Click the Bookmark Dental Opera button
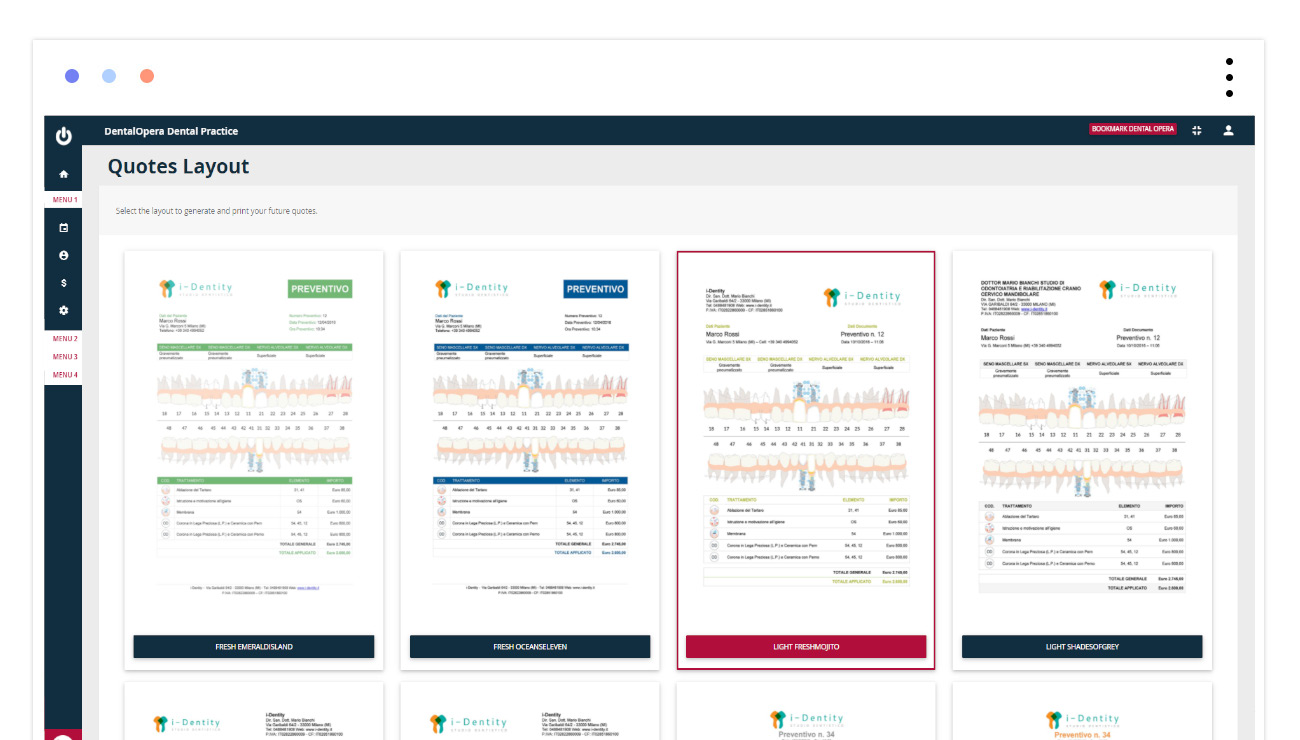 [x=1133, y=129]
